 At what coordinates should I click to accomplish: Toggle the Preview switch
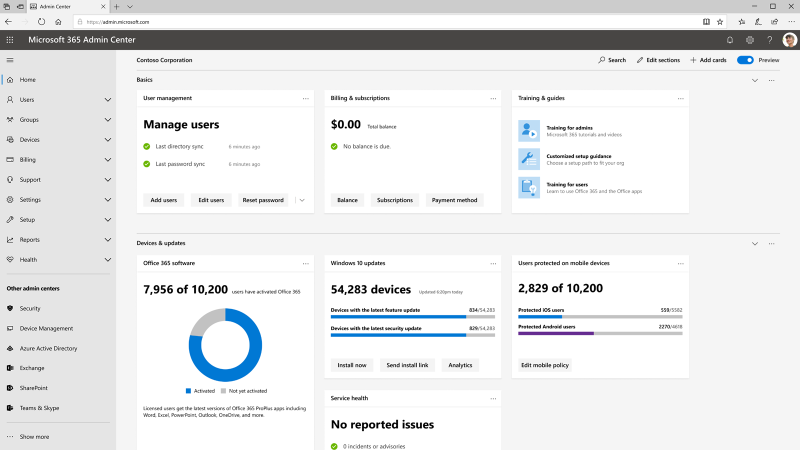click(745, 60)
